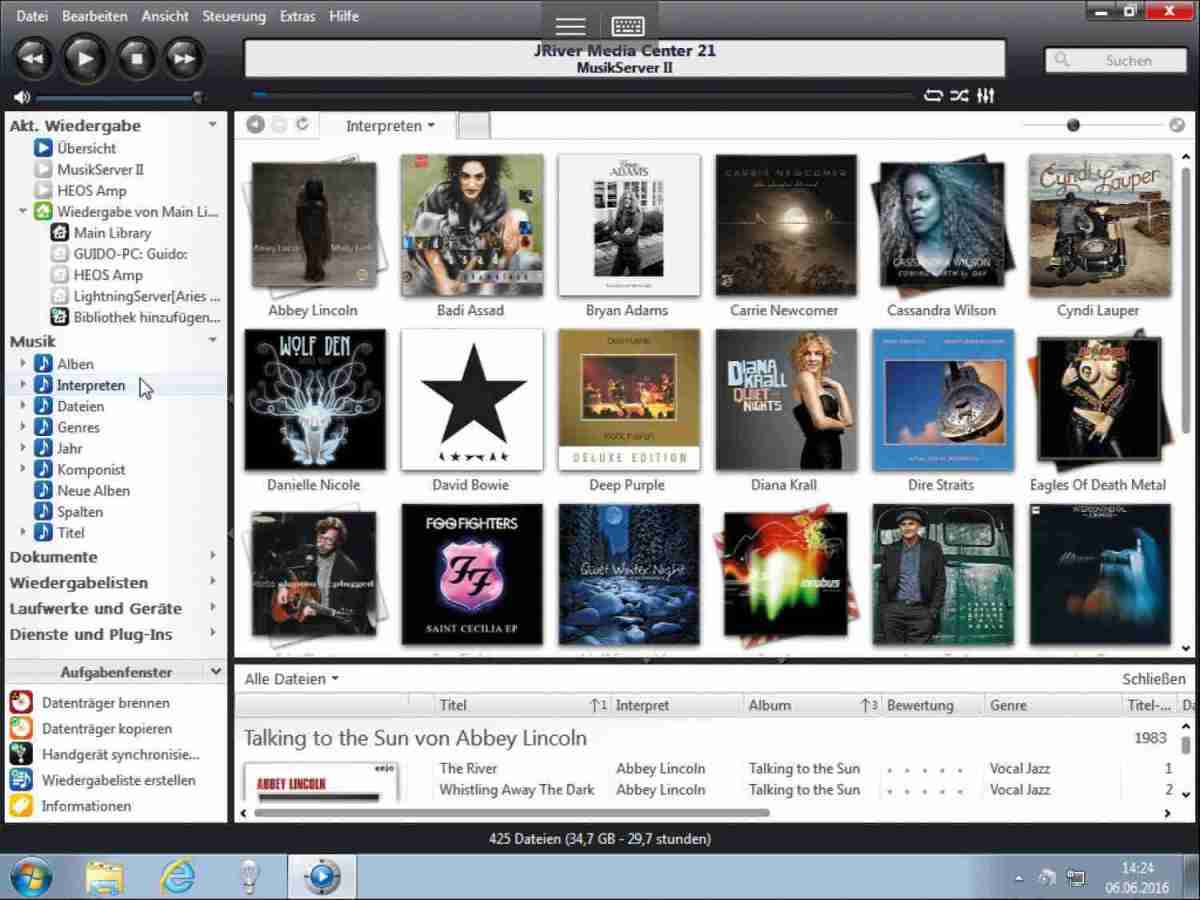Sort by the Bewertung column header
1200x900 pixels.
(x=932, y=705)
